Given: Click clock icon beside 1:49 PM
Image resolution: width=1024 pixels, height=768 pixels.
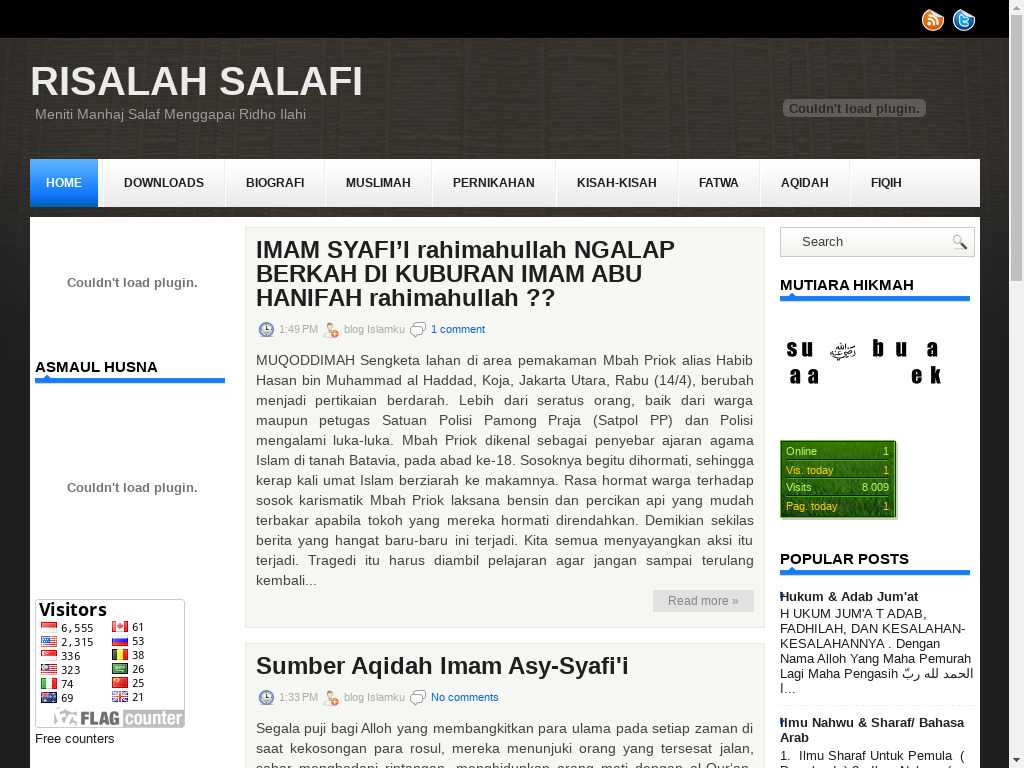Looking at the screenshot, I should pyautogui.click(x=266, y=330).
